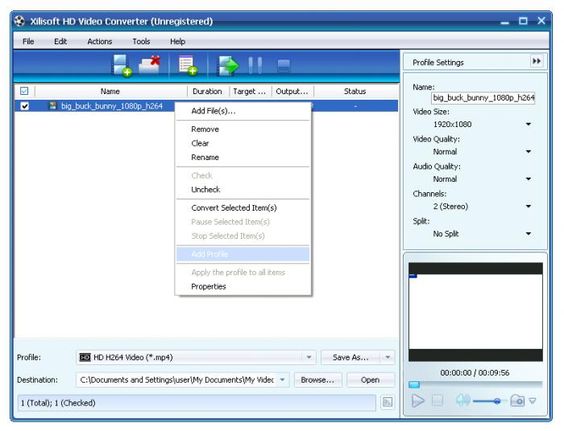Play the video preview
Viewport: 564px width, 431px height.
pos(418,400)
